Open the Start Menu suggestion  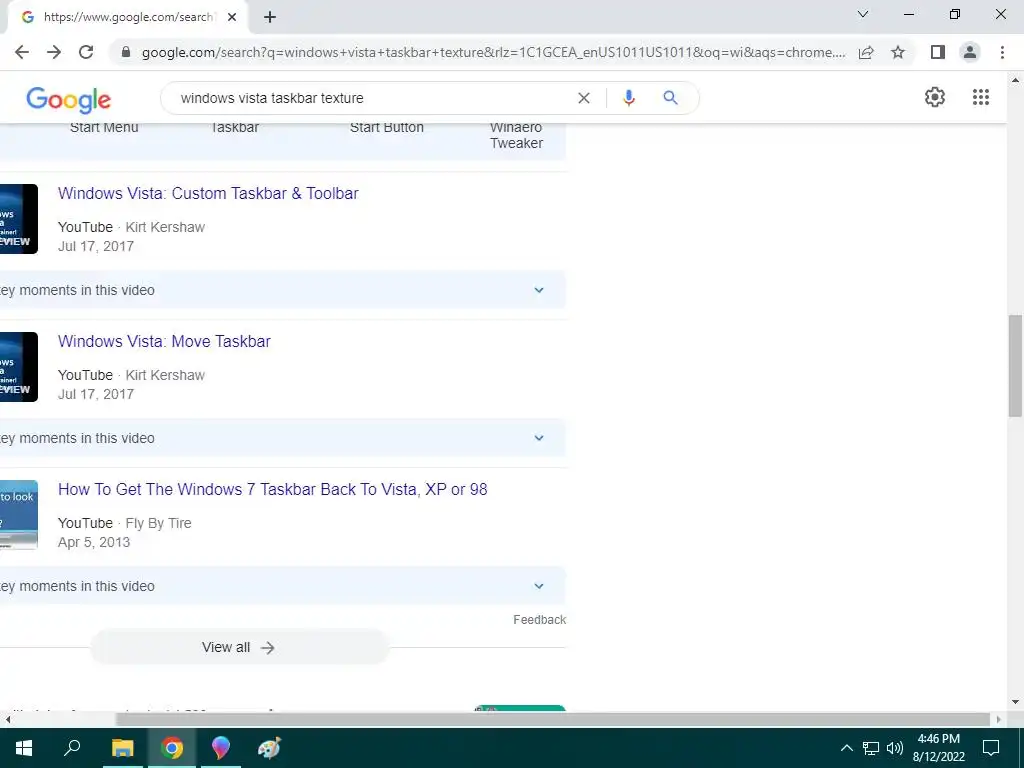(104, 127)
